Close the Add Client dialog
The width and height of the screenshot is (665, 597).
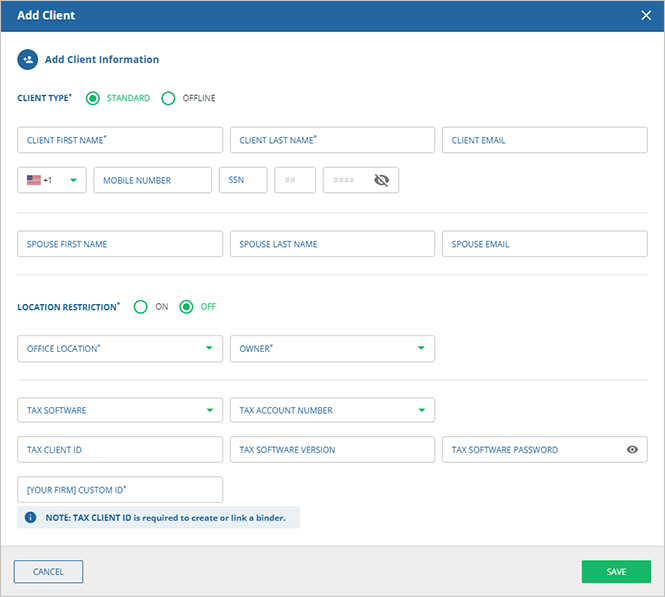(646, 15)
